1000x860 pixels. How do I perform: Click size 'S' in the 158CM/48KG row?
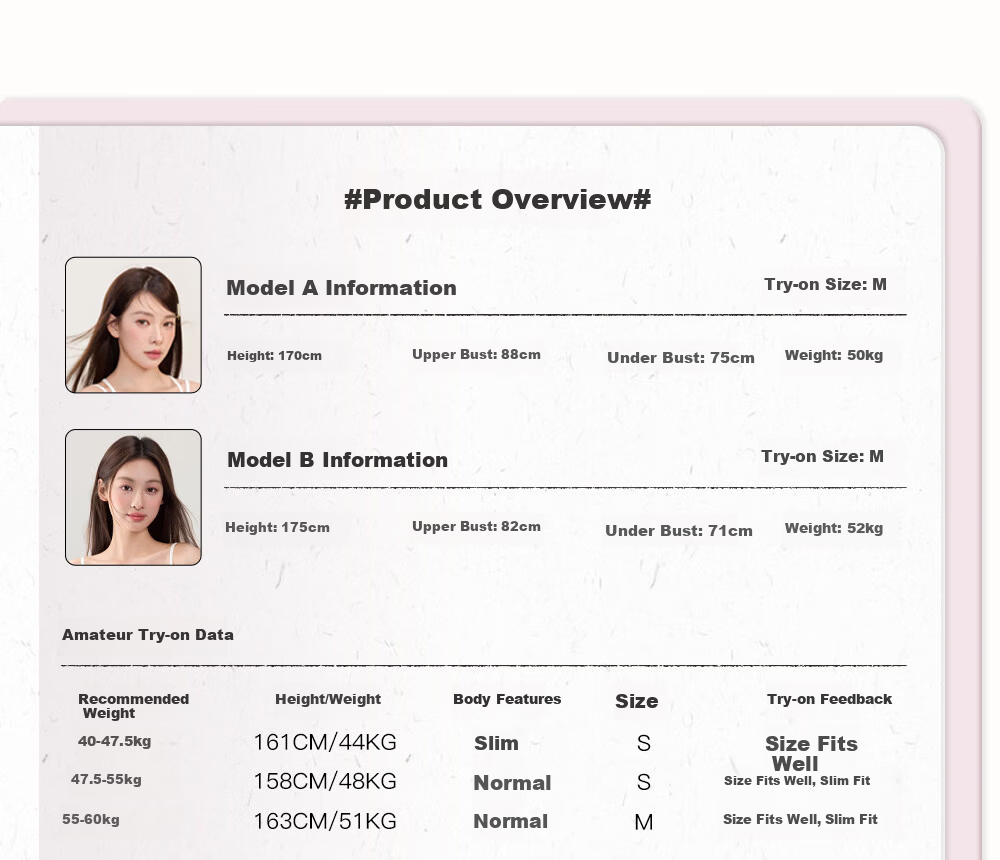tap(643, 782)
